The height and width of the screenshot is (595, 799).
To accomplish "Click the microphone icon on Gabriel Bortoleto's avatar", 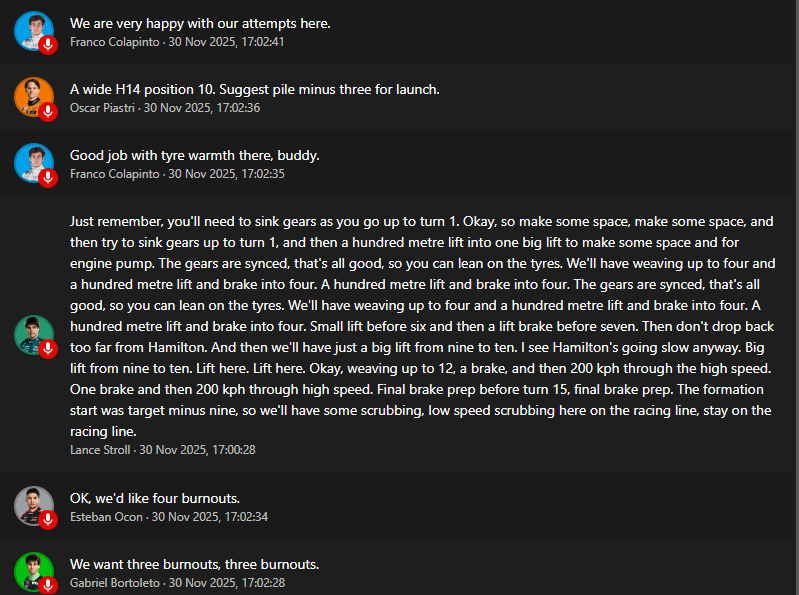I will pos(48,585).
